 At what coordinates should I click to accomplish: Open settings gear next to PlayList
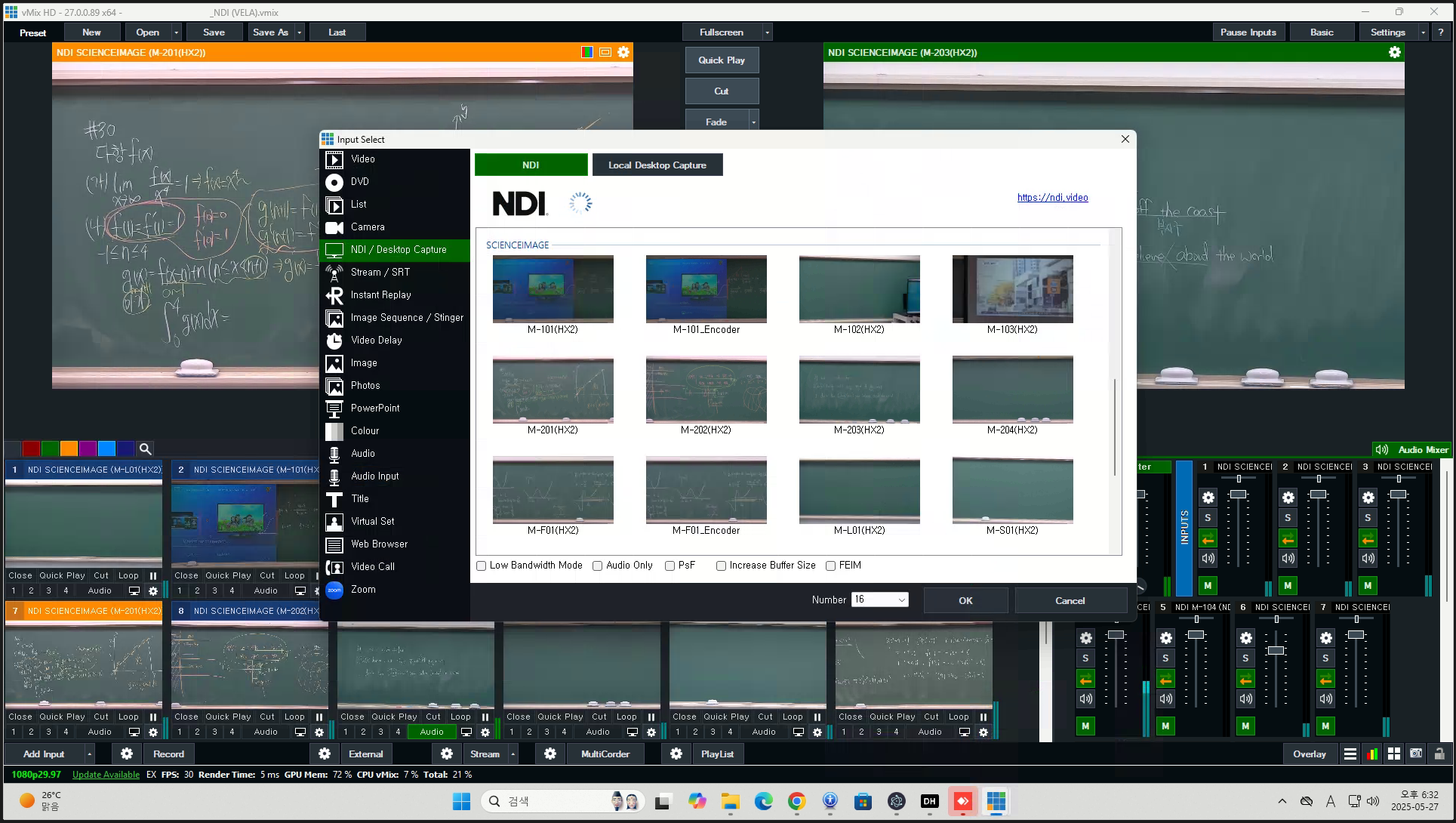coord(676,754)
